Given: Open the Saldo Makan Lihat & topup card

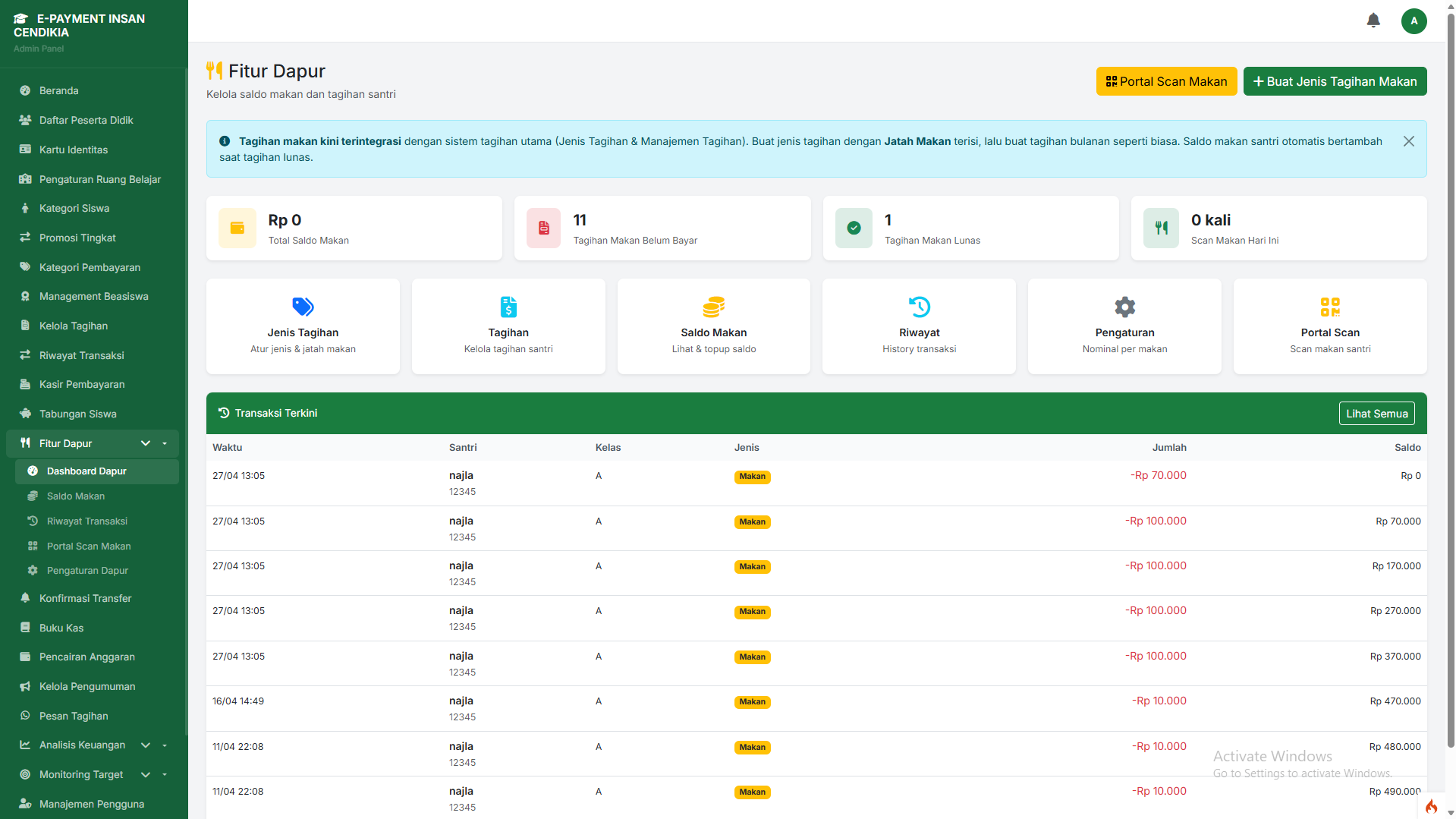Looking at the screenshot, I should point(714,326).
